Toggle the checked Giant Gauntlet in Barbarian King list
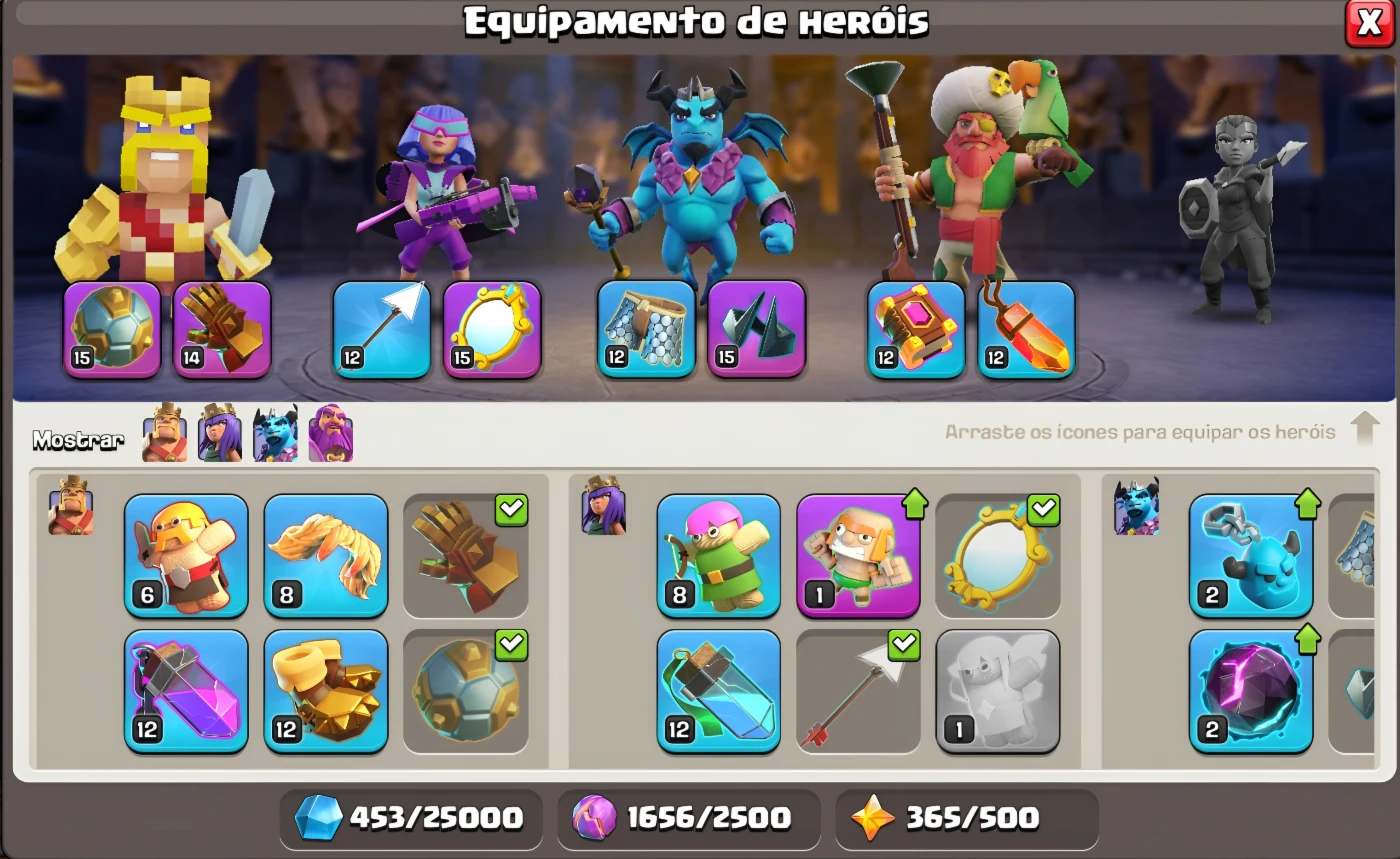Image resolution: width=1400 pixels, height=859 pixels. click(466, 556)
